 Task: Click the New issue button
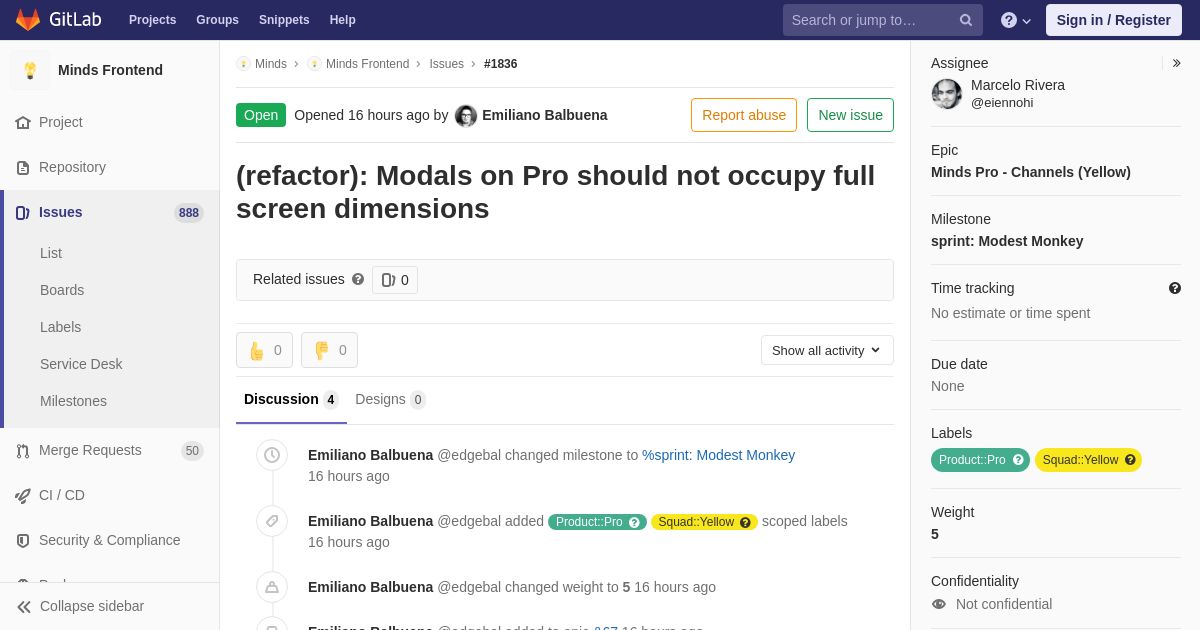coord(850,115)
